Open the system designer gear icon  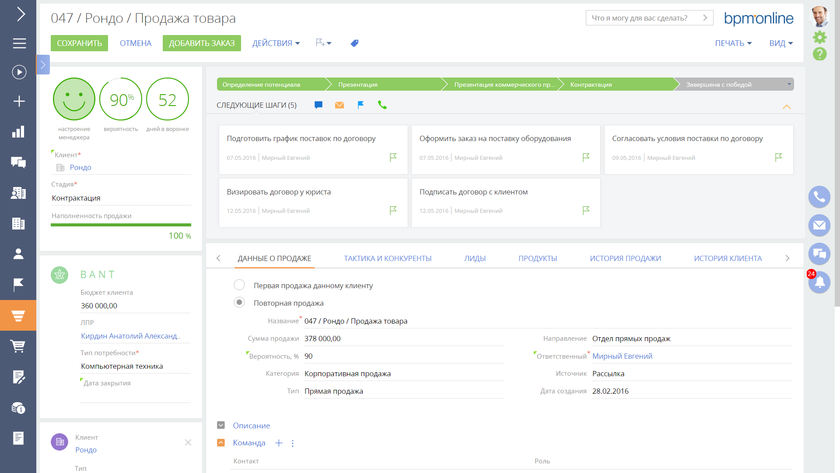pyautogui.click(x=820, y=38)
